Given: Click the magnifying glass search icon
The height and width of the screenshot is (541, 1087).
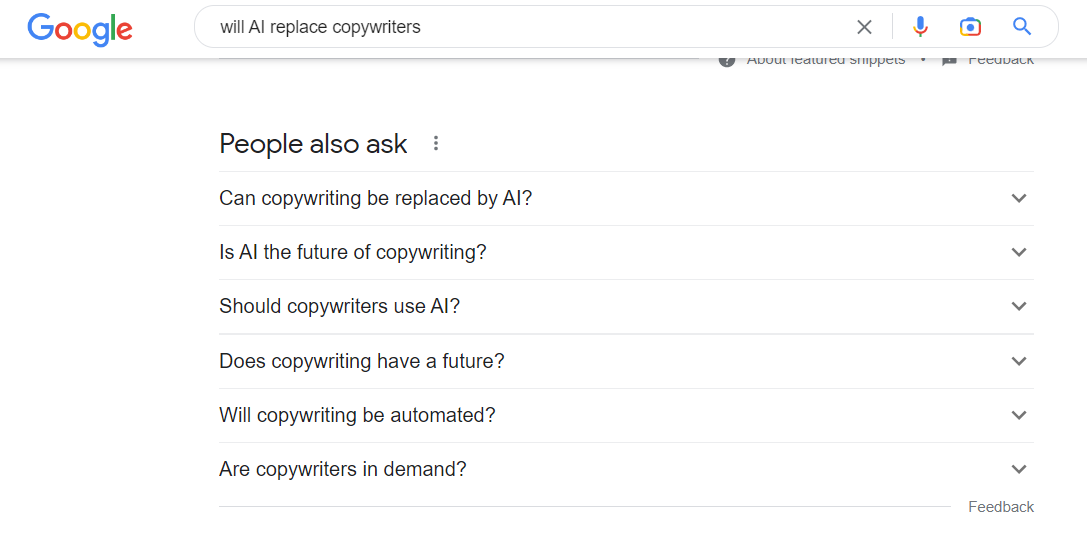Looking at the screenshot, I should 1021,27.
